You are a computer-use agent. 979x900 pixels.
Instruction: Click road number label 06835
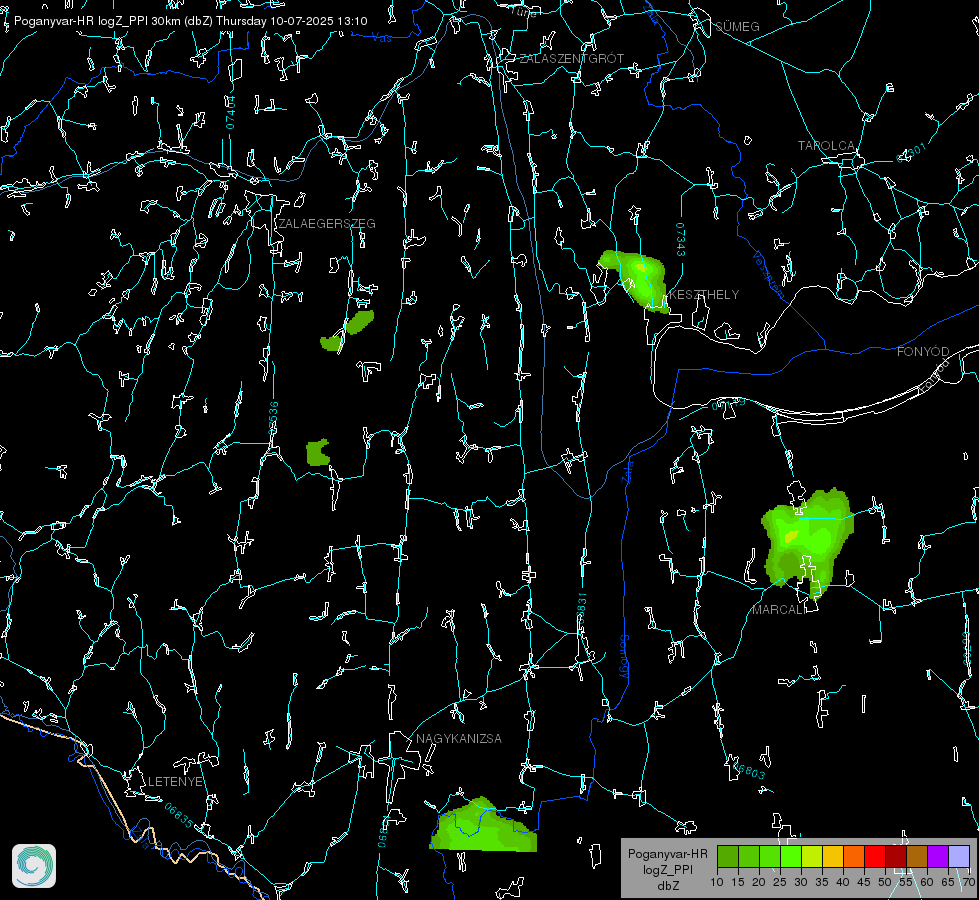(x=179, y=816)
